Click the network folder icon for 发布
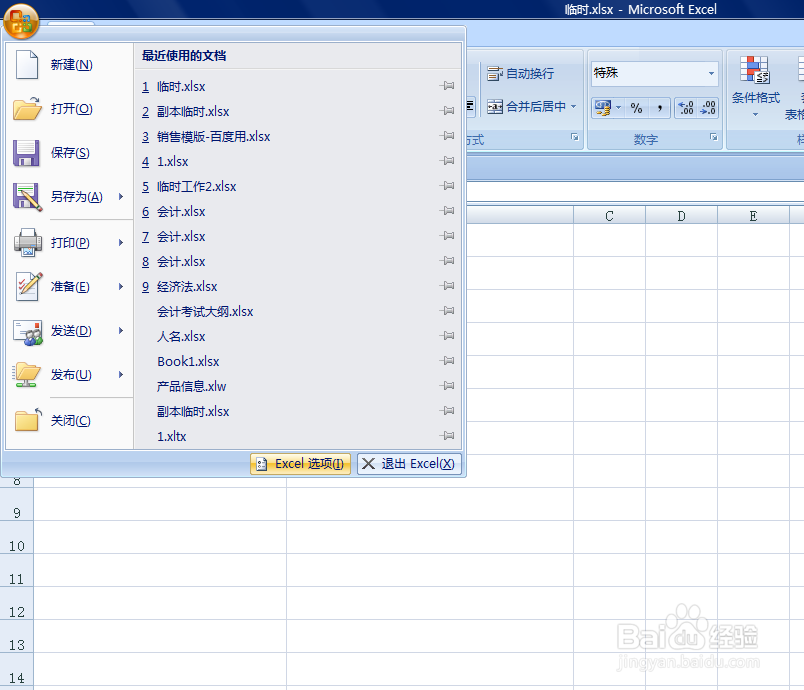The height and width of the screenshot is (690, 804). pos(27,375)
